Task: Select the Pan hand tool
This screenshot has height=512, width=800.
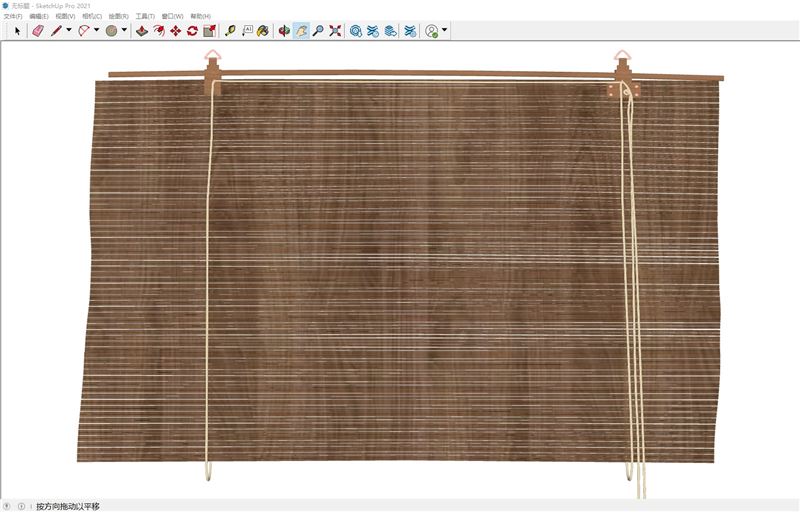Action: [301, 31]
